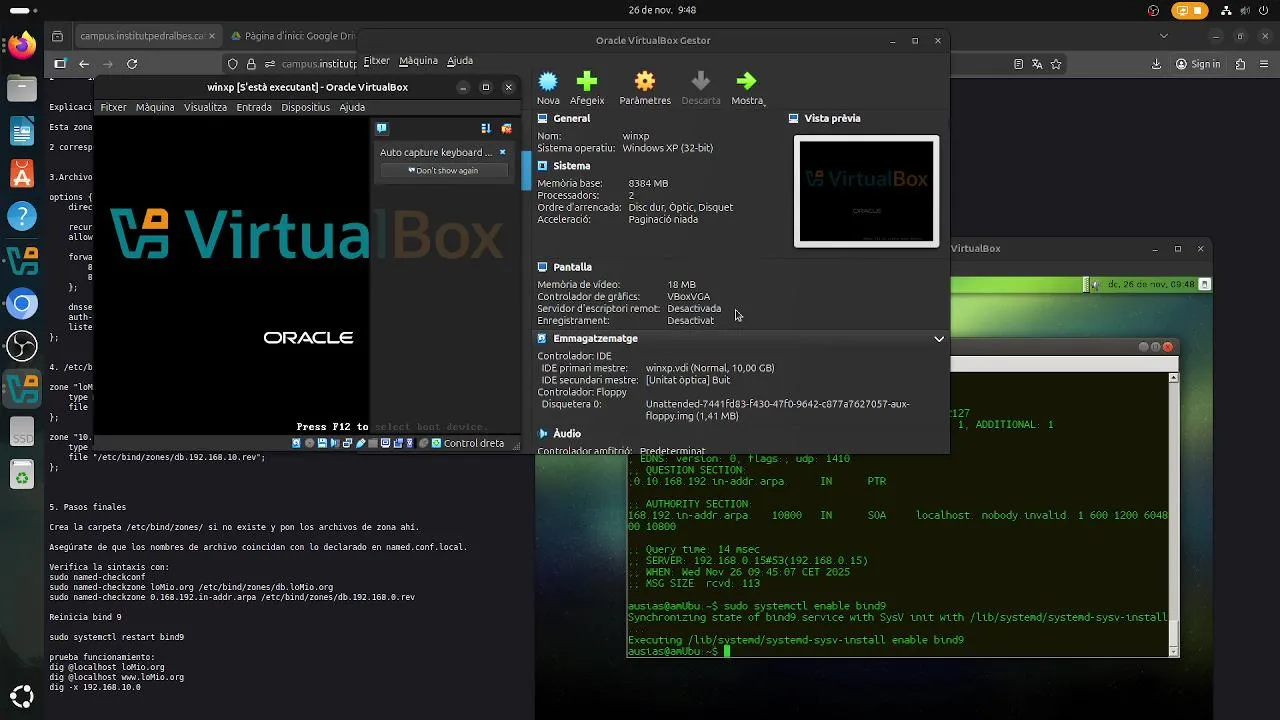Open Firefox downloads icon

1157,64
